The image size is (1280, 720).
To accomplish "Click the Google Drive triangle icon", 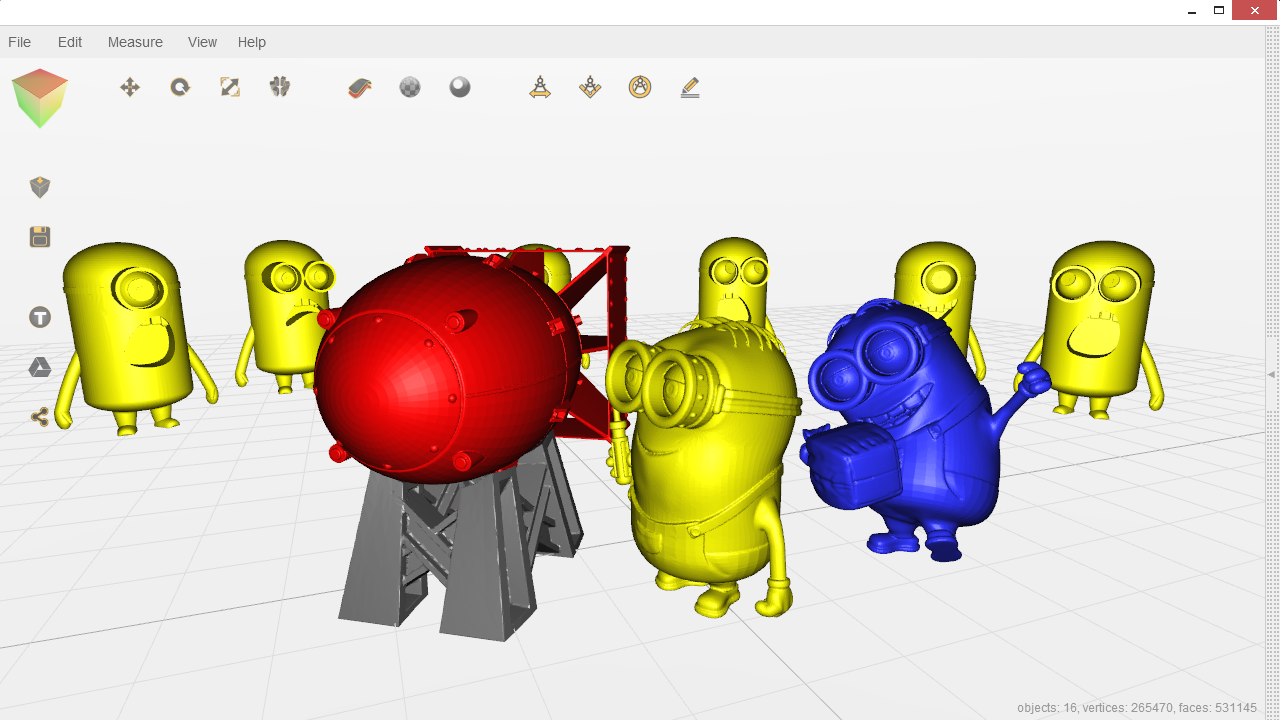I will click(x=40, y=367).
